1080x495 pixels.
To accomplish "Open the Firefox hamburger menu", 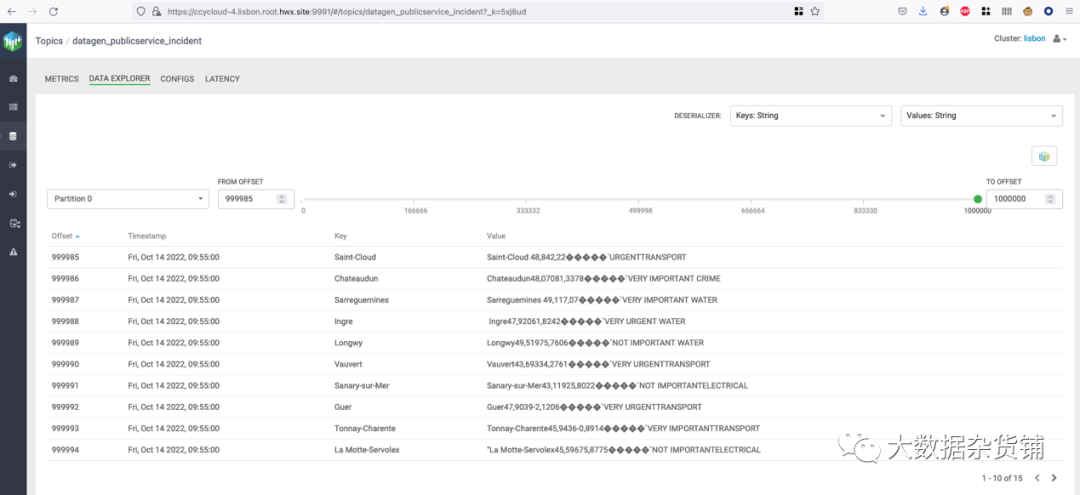I will 1069,11.
